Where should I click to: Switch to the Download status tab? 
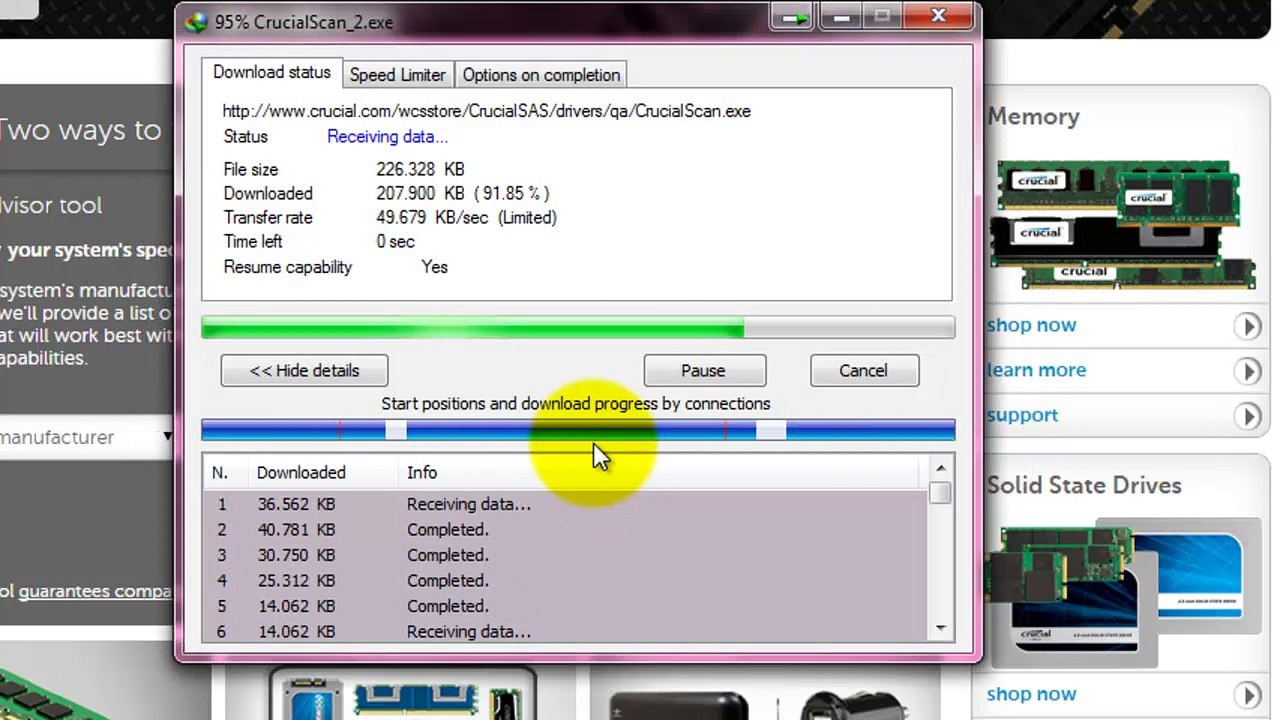click(271, 72)
